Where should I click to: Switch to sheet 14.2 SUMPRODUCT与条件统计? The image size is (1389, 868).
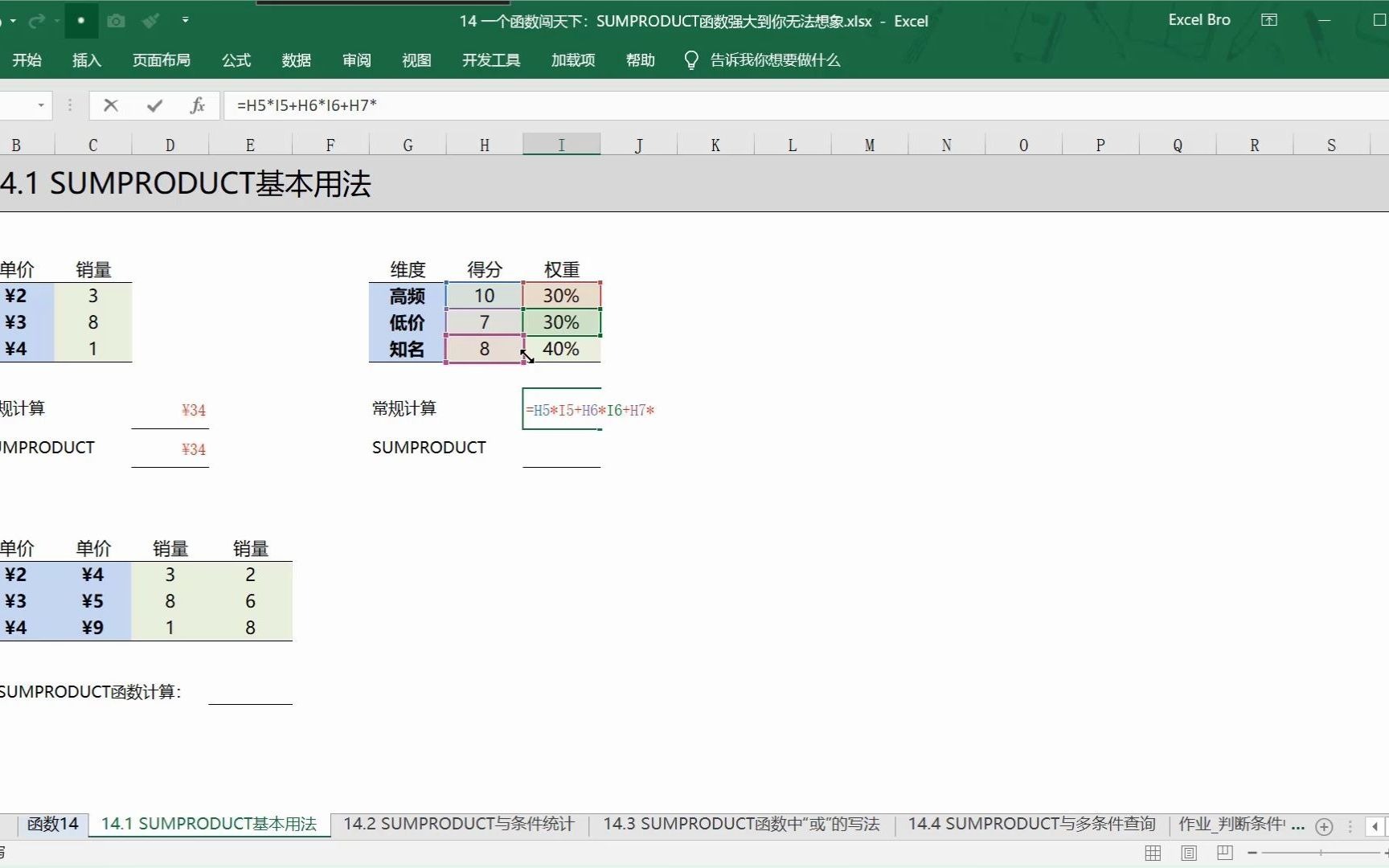[x=459, y=824]
